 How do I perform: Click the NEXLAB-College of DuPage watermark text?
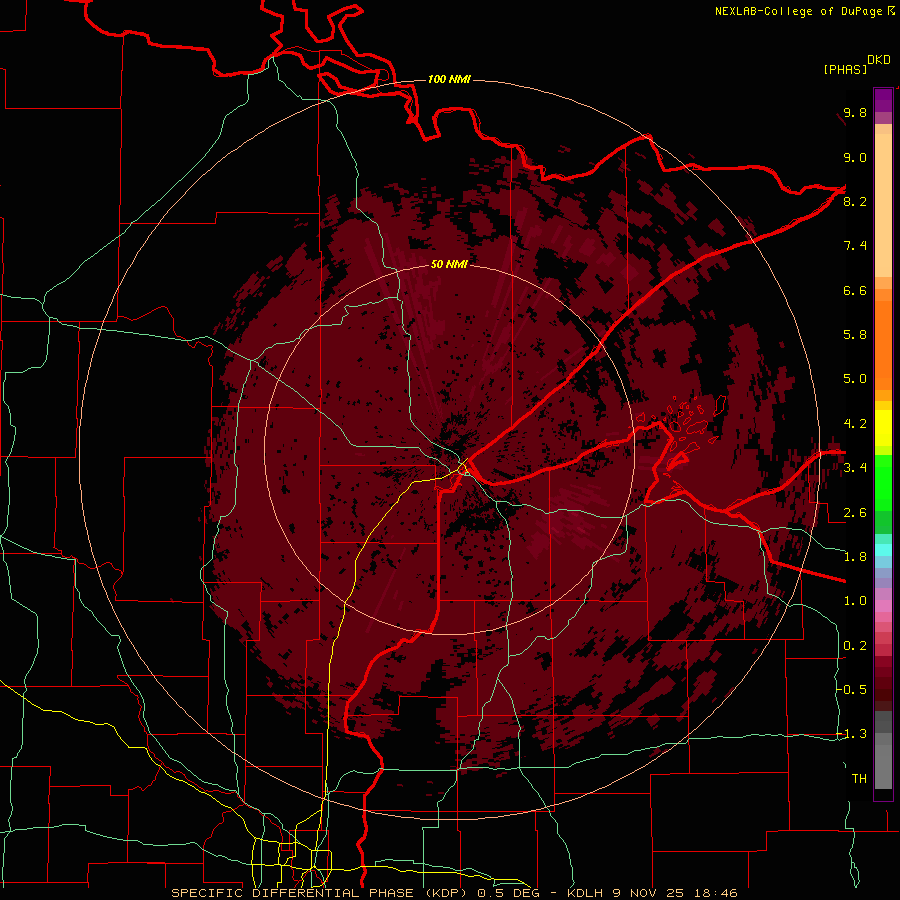pos(804,11)
